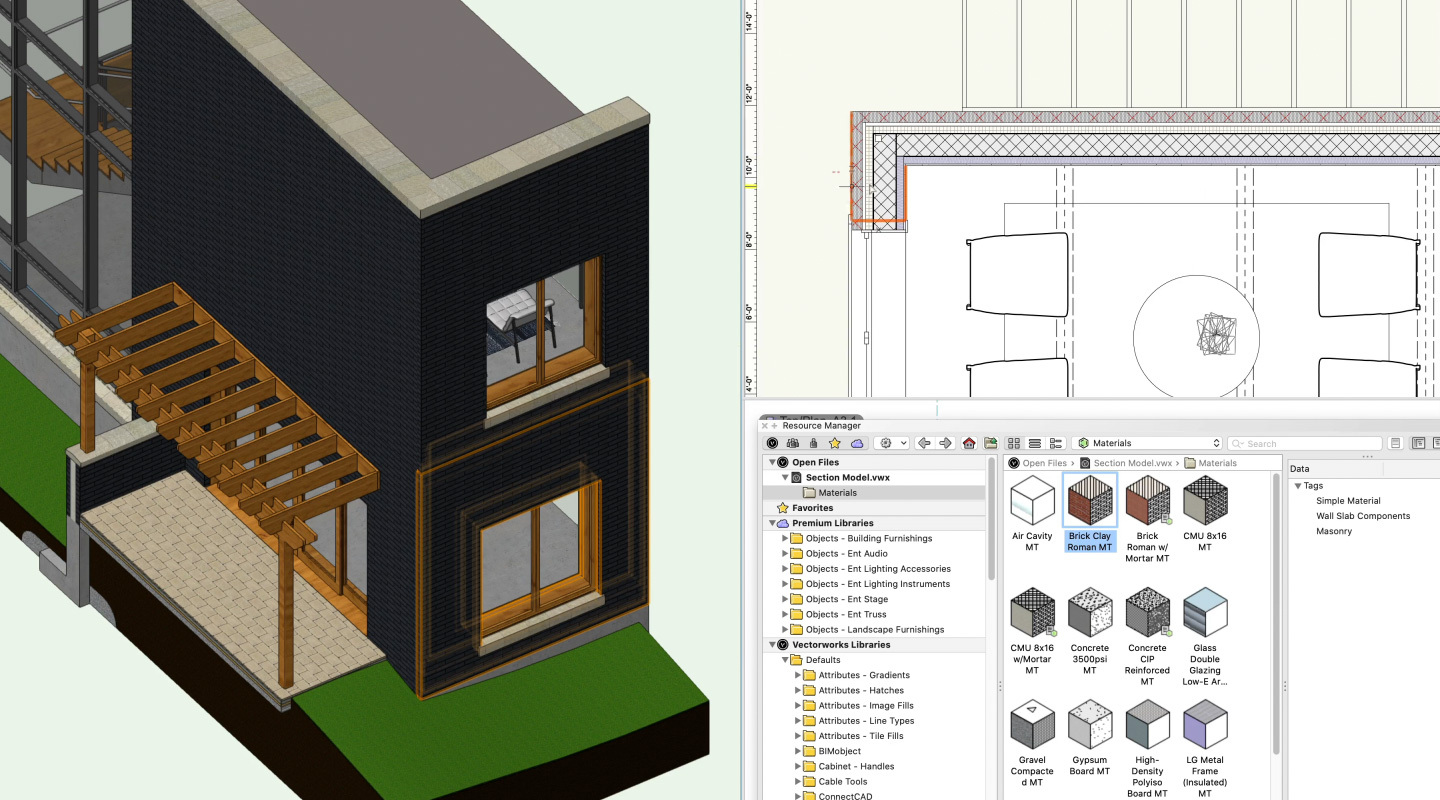Expand Attributes - Hatches folder
Image resolution: width=1440 pixels, height=800 pixels.
[798, 690]
